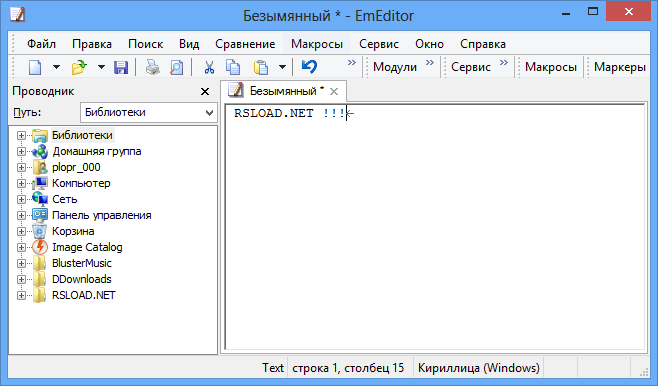Click in the editor text area
This screenshot has width=658, height=386.
click(x=435, y=227)
